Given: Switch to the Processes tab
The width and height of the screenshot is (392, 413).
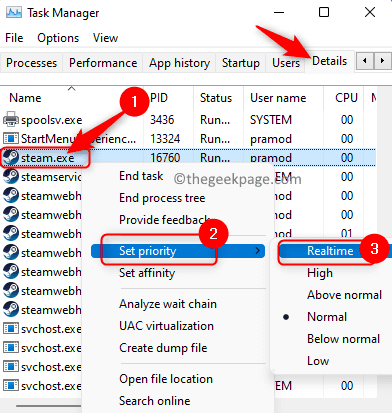Looking at the screenshot, I should pos(31,63).
